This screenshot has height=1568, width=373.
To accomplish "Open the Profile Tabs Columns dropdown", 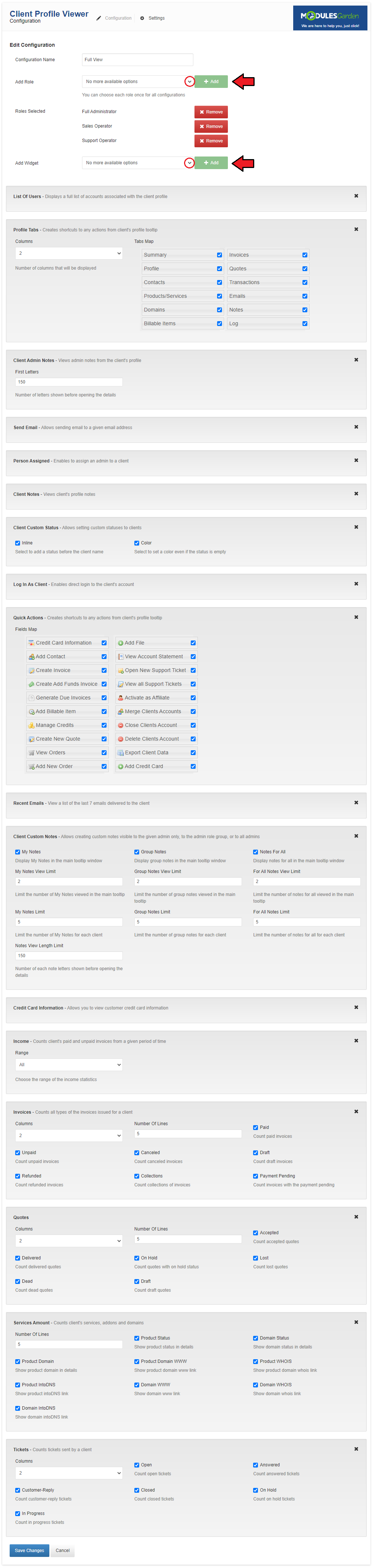I will 69,253.
